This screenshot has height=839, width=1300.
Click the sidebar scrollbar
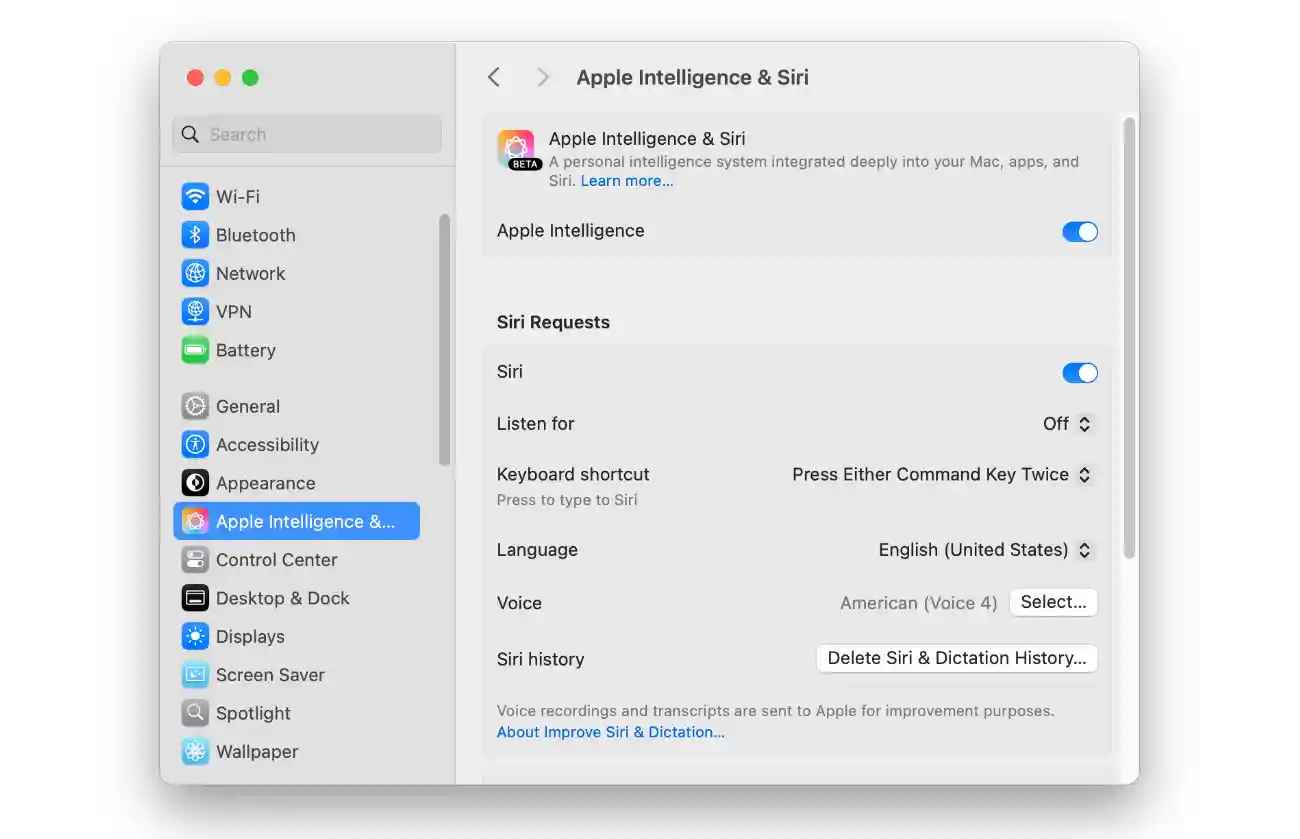[x=444, y=339]
